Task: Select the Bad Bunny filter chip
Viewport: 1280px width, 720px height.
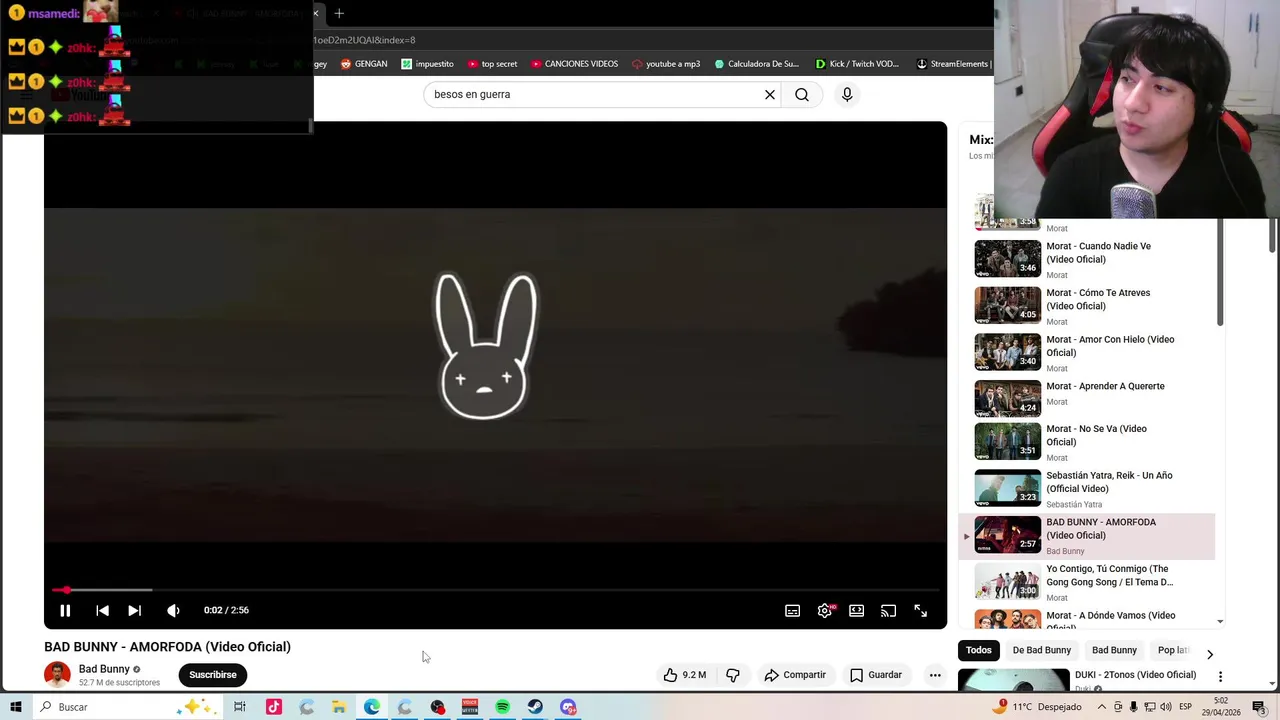Action: (1114, 650)
